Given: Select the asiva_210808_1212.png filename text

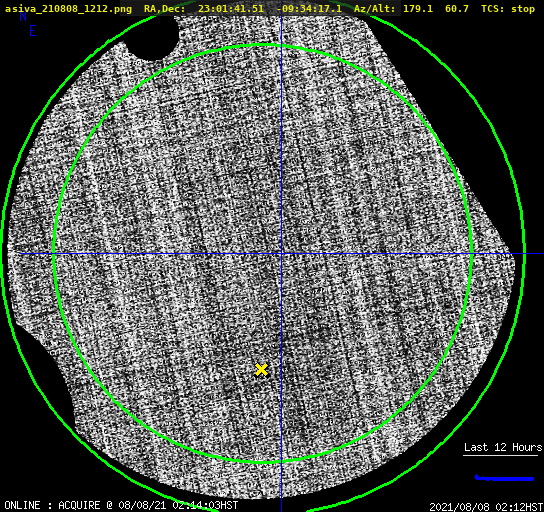Looking at the screenshot, I should (x=68, y=9).
